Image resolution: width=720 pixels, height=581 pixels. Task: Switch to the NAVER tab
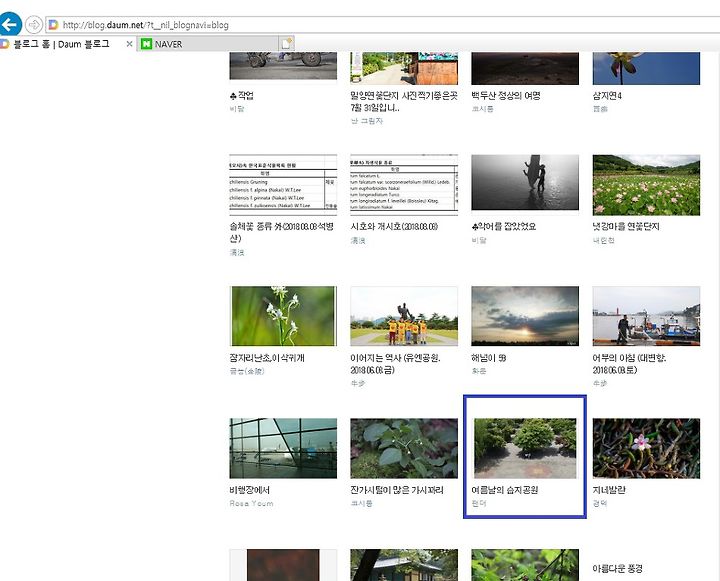[x=207, y=44]
